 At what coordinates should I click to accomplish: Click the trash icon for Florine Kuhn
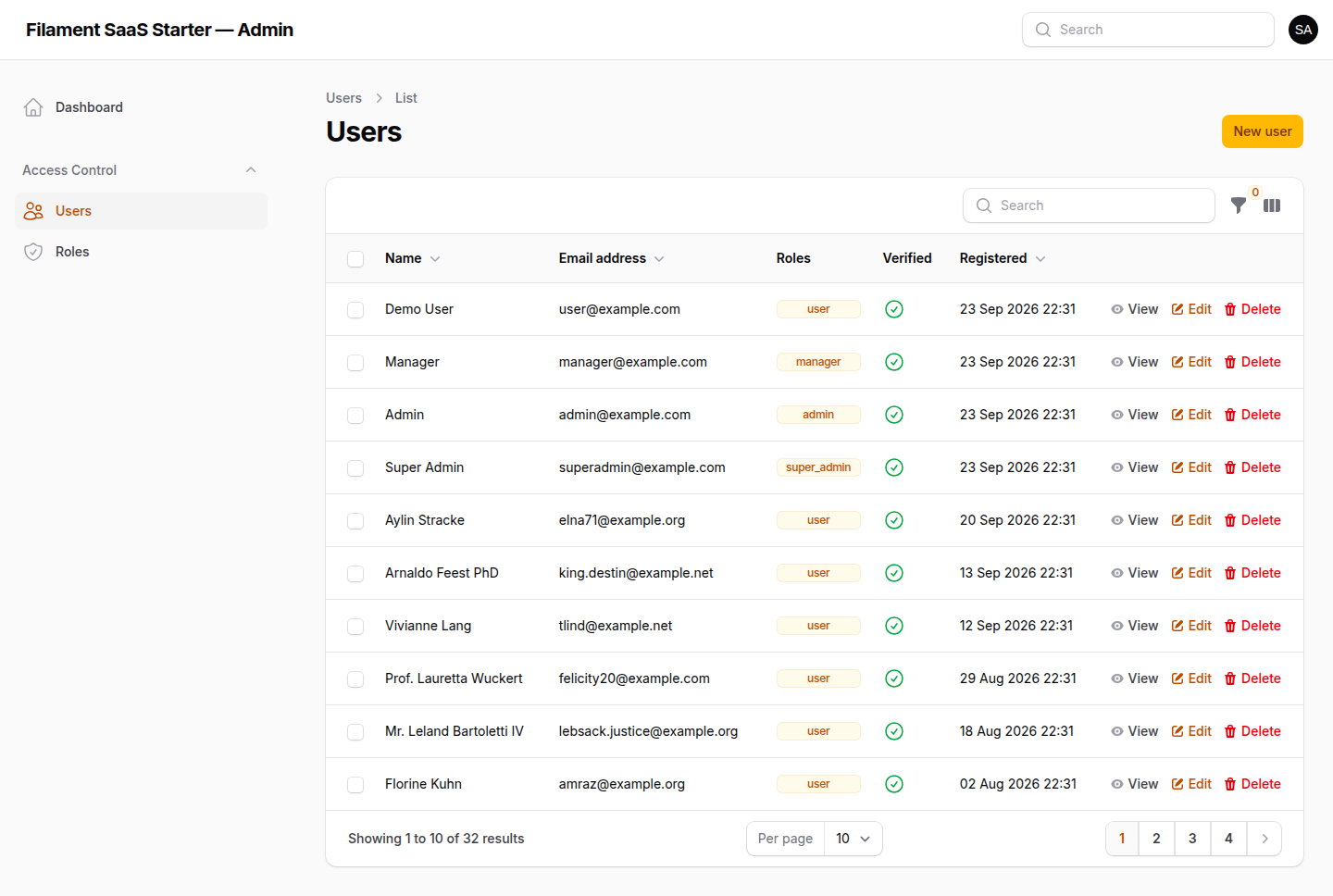[1230, 784]
